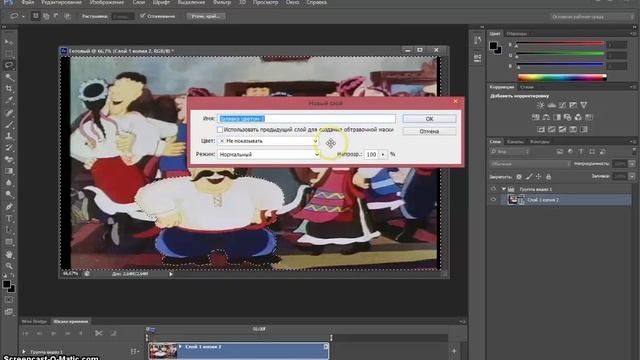The image size is (640, 360).
Task: Switch to the Образцы swatches tab
Action: (516, 34)
